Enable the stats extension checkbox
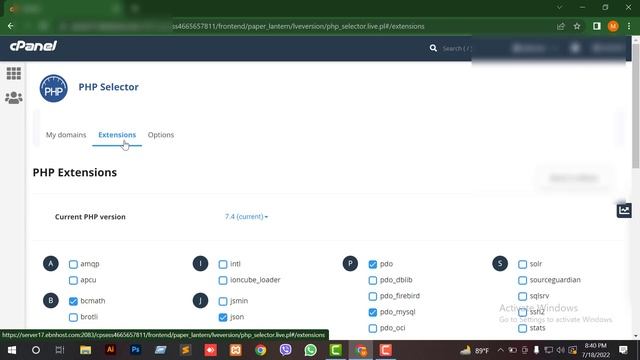Viewport: 640px width, 360px height. tap(522, 328)
